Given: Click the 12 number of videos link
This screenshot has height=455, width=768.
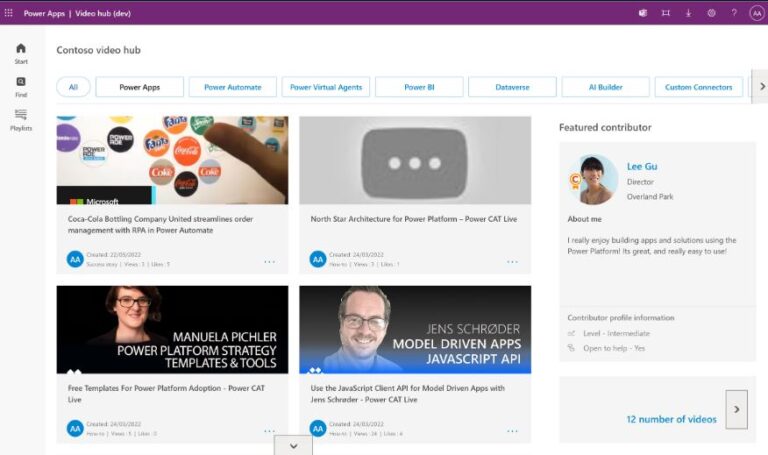Looking at the screenshot, I should click(671, 419).
